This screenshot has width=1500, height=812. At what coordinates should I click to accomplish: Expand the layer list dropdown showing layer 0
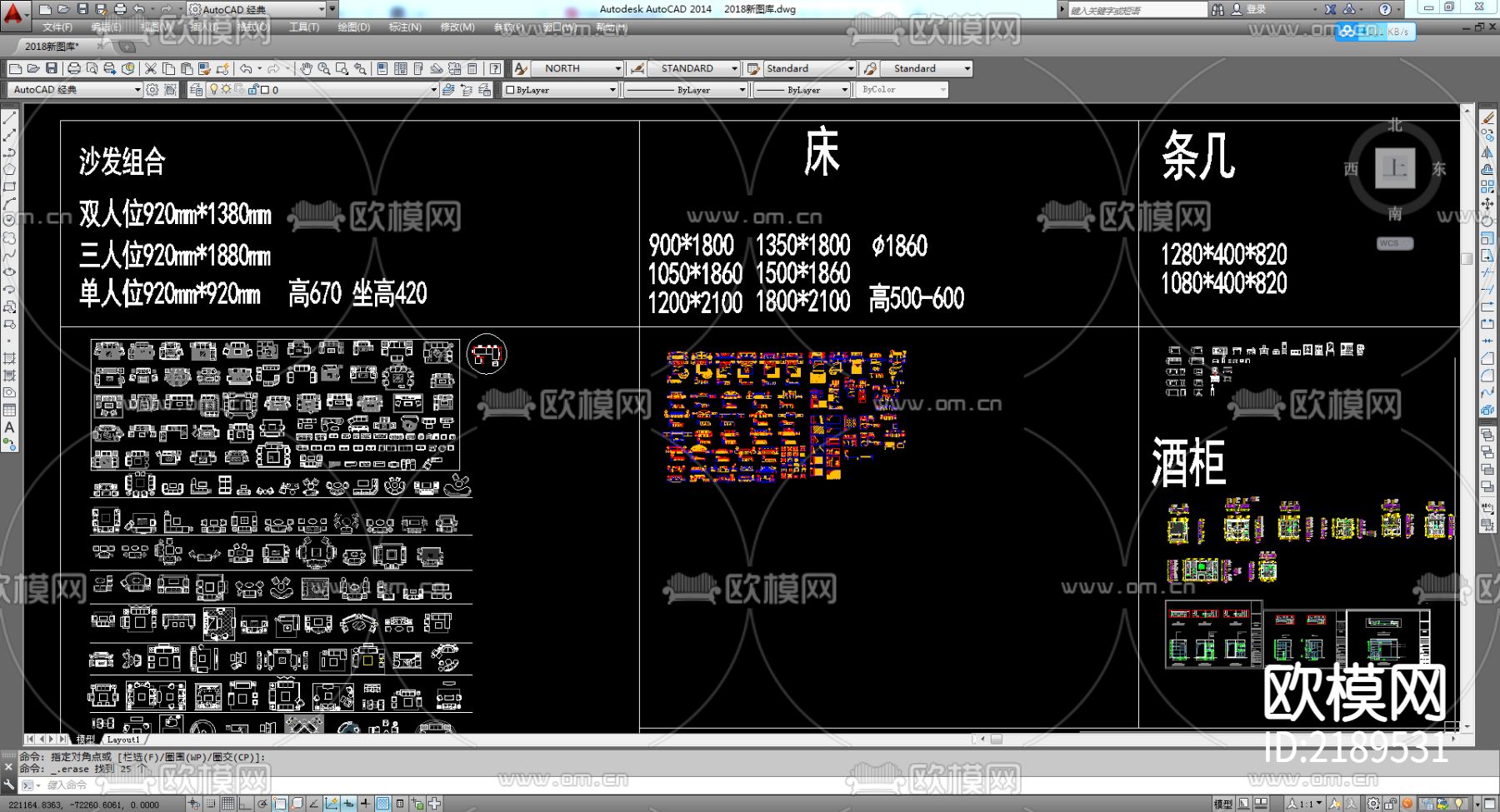323,89
